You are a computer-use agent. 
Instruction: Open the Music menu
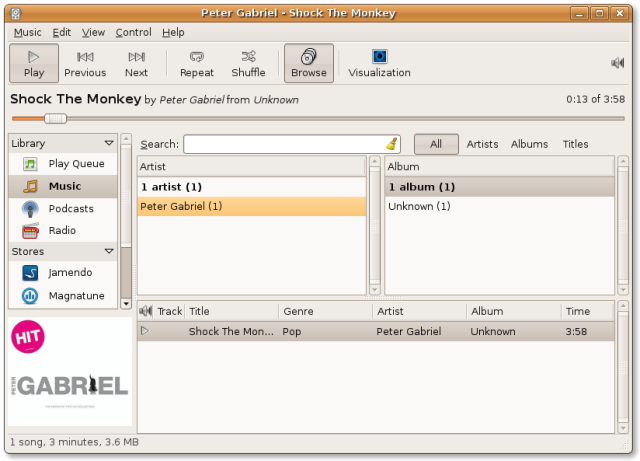(x=27, y=32)
